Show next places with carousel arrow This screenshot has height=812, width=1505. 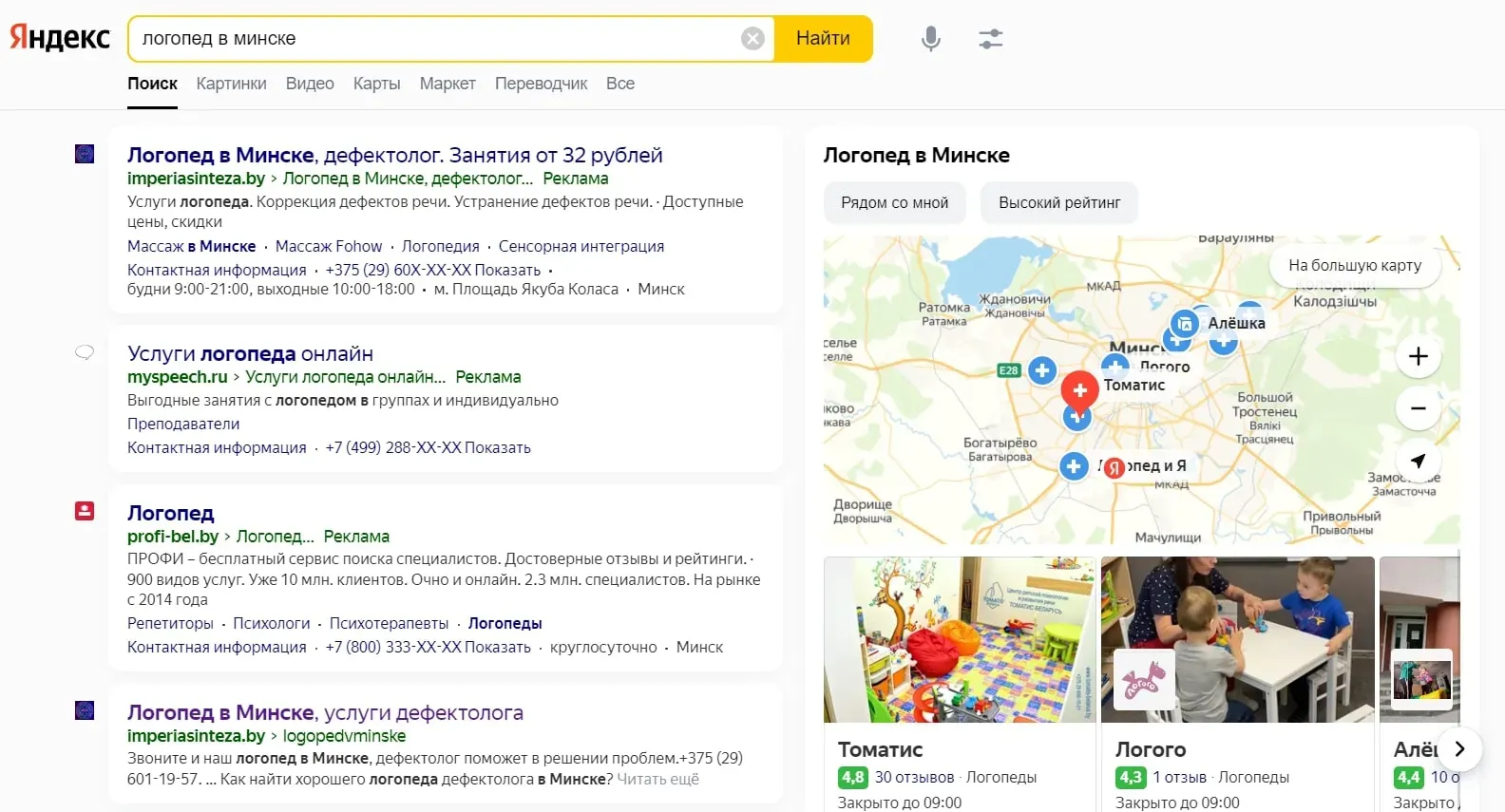1460,749
